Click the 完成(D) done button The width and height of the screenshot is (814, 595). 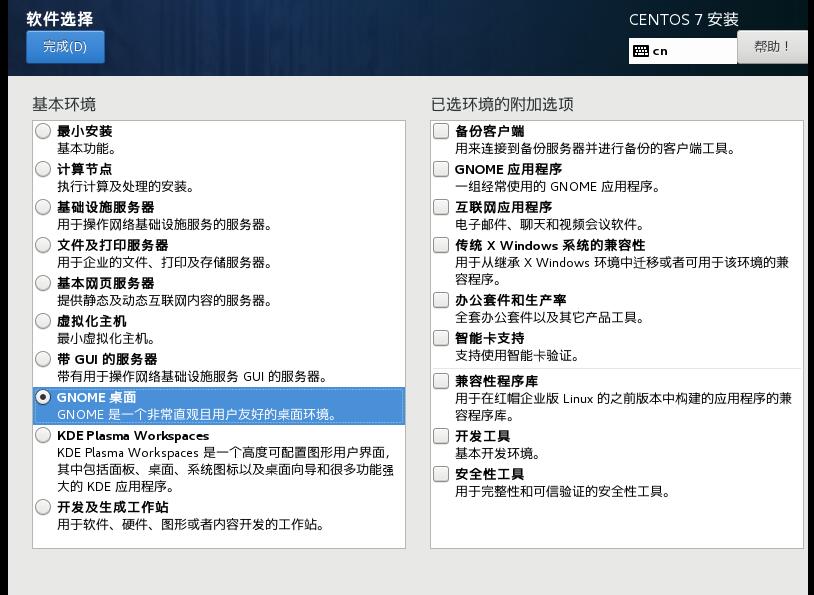tap(65, 47)
